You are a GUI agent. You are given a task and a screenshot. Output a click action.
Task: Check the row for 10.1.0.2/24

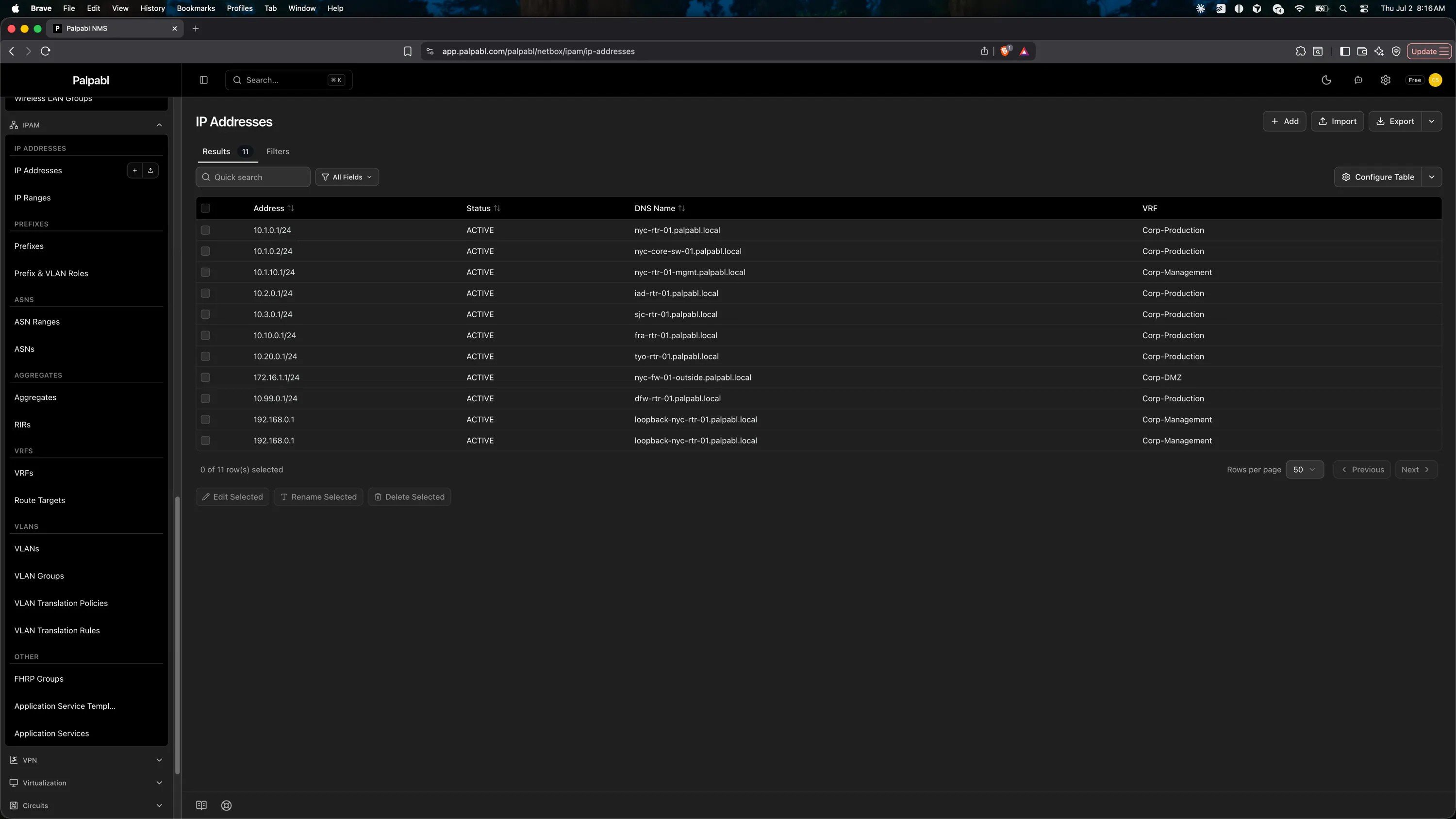point(205,251)
